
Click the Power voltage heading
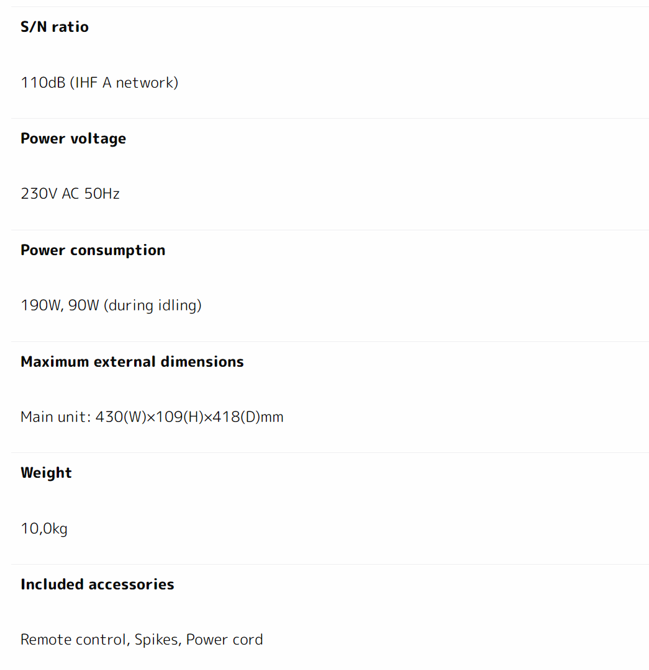[73, 139]
